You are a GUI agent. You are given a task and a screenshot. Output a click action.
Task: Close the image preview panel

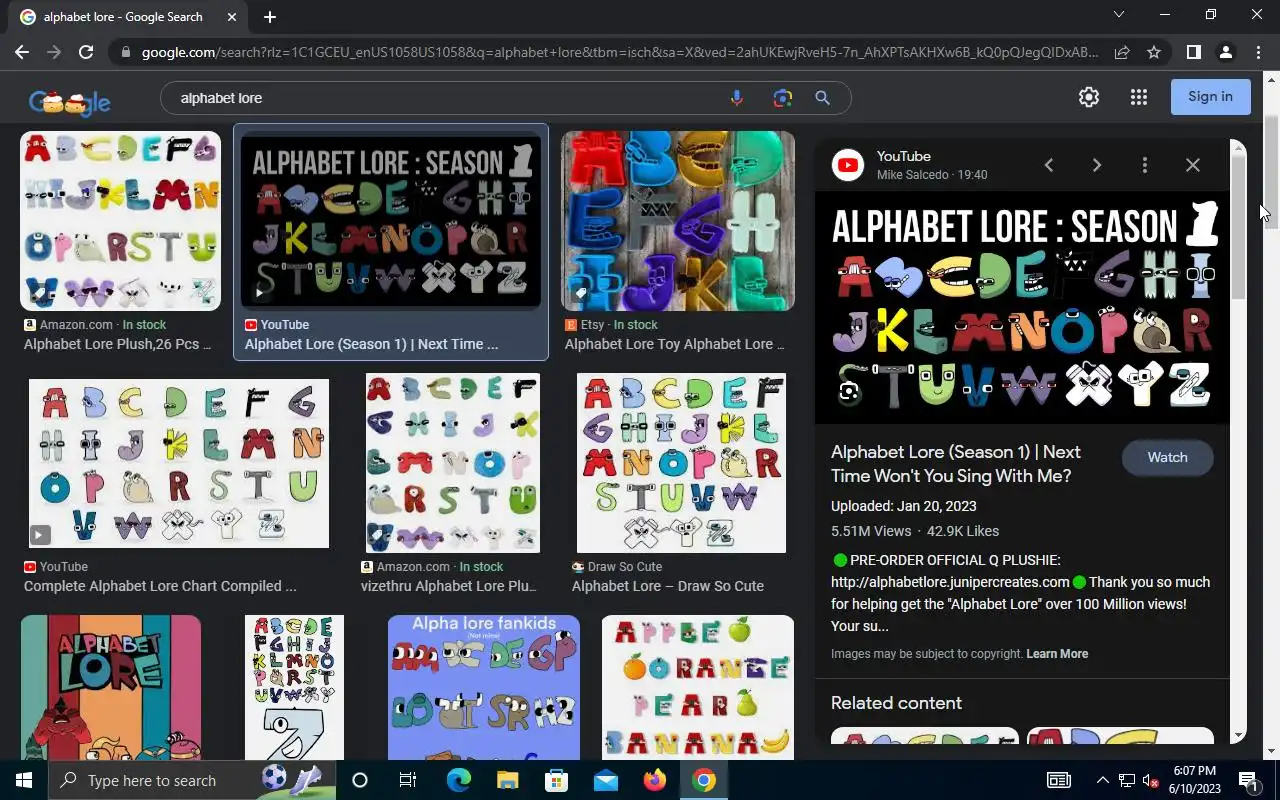point(1193,165)
